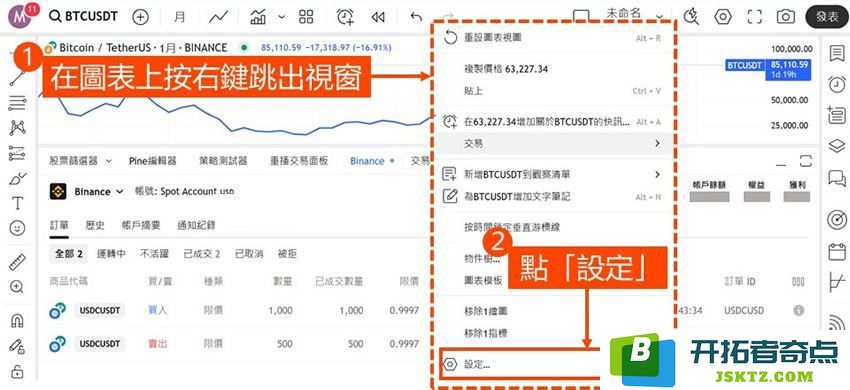Expand the indicators dropdown arrow
850x390 pixels.
coord(281,17)
